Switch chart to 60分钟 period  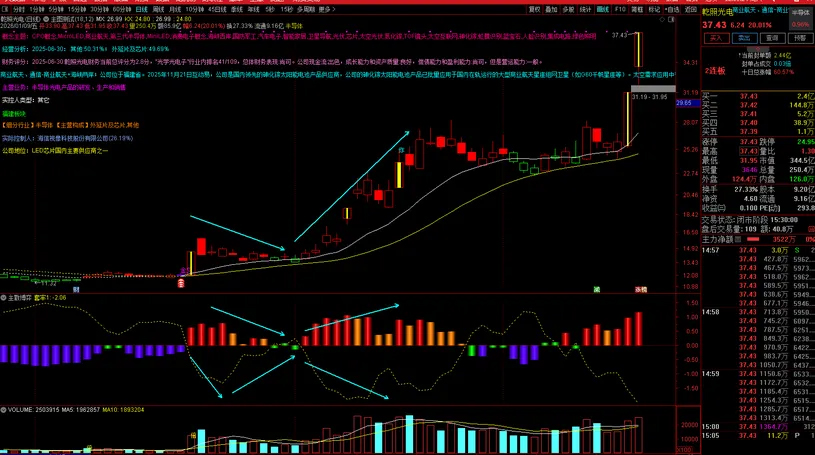point(122,9)
